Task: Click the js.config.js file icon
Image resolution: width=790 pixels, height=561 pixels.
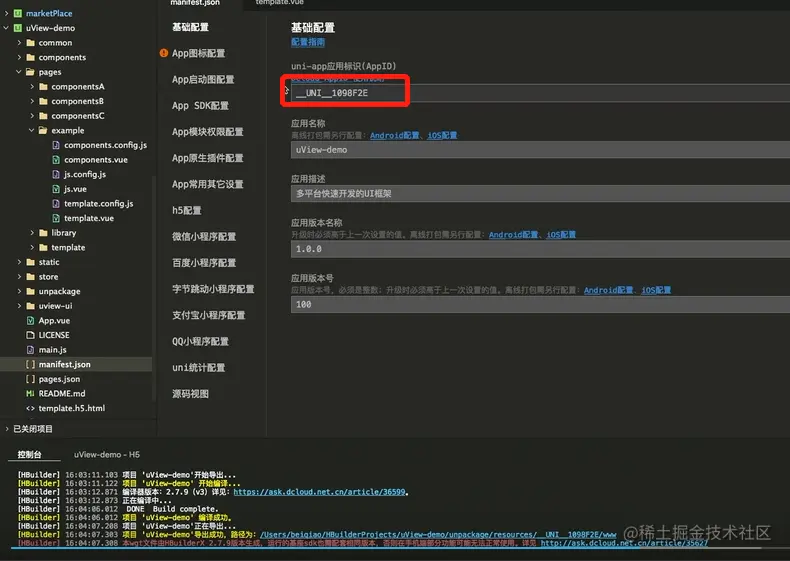Action: pos(56,174)
